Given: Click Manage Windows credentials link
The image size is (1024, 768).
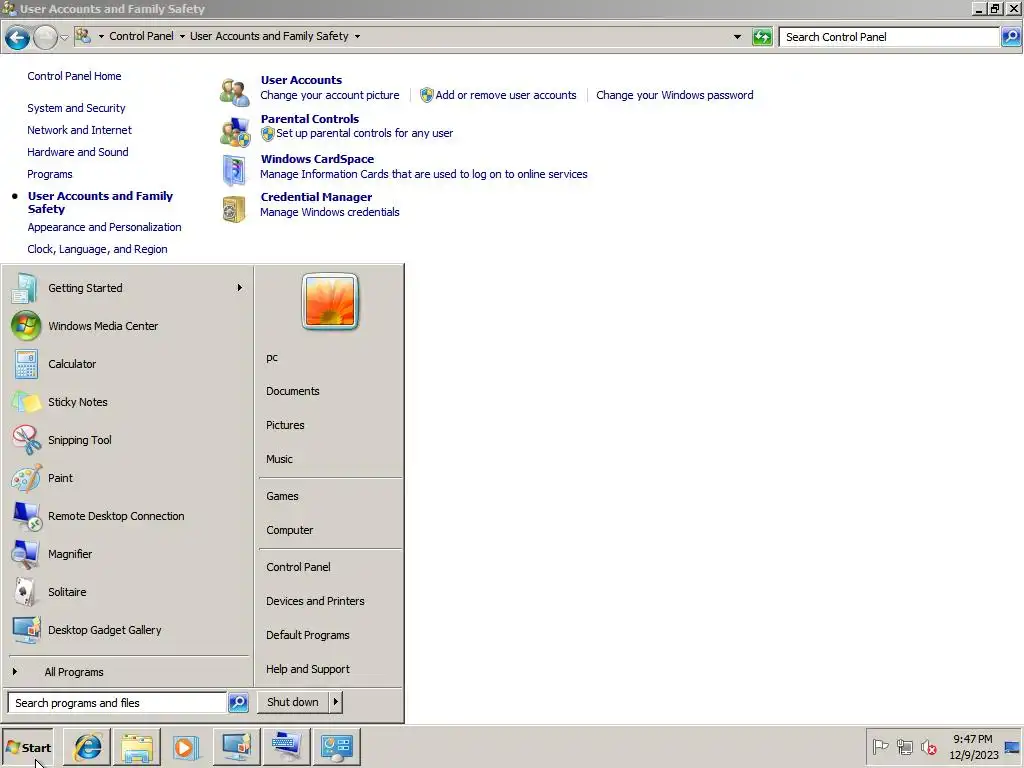Looking at the screenshot, I should click(330, 212).
